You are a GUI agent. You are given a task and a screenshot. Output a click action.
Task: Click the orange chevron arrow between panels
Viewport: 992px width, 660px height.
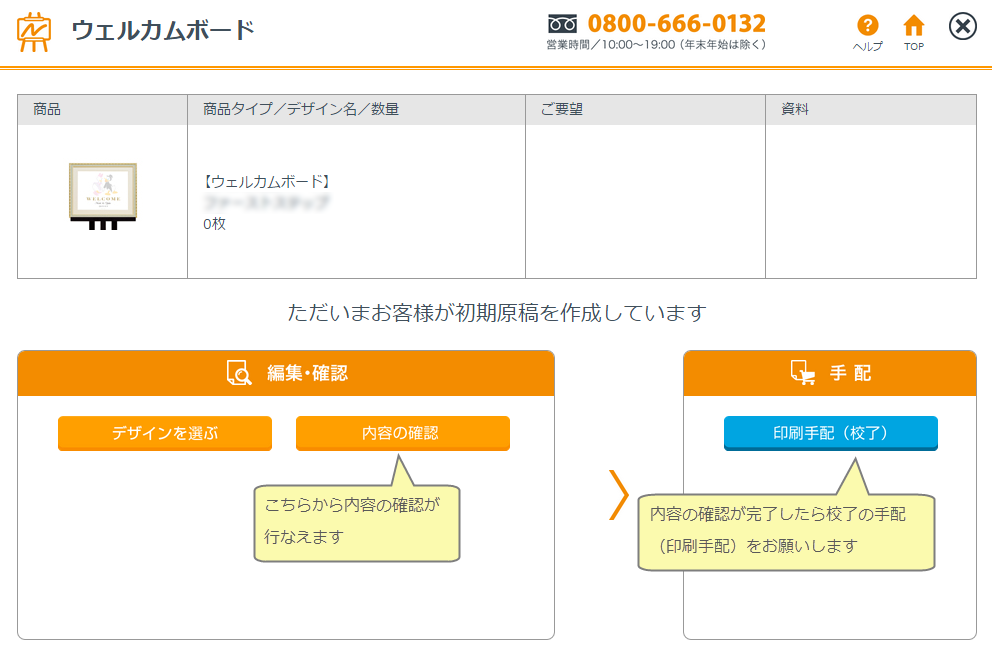click(x=619, y=494)
